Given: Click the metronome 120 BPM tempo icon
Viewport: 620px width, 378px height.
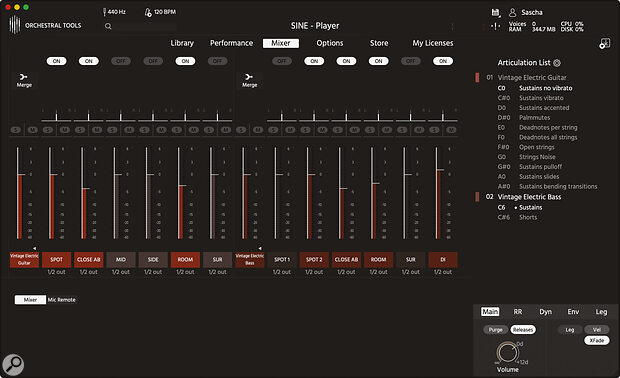Looking at the screenshot, I should [x=148, y=12].
